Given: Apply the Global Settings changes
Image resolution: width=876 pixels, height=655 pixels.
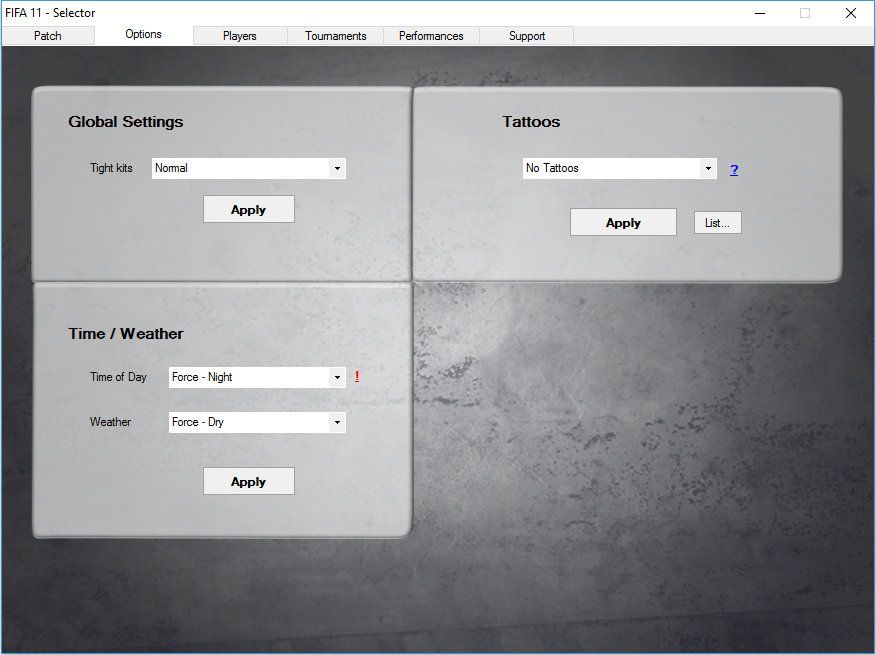Looking at the screenshot, I should 248,210.
